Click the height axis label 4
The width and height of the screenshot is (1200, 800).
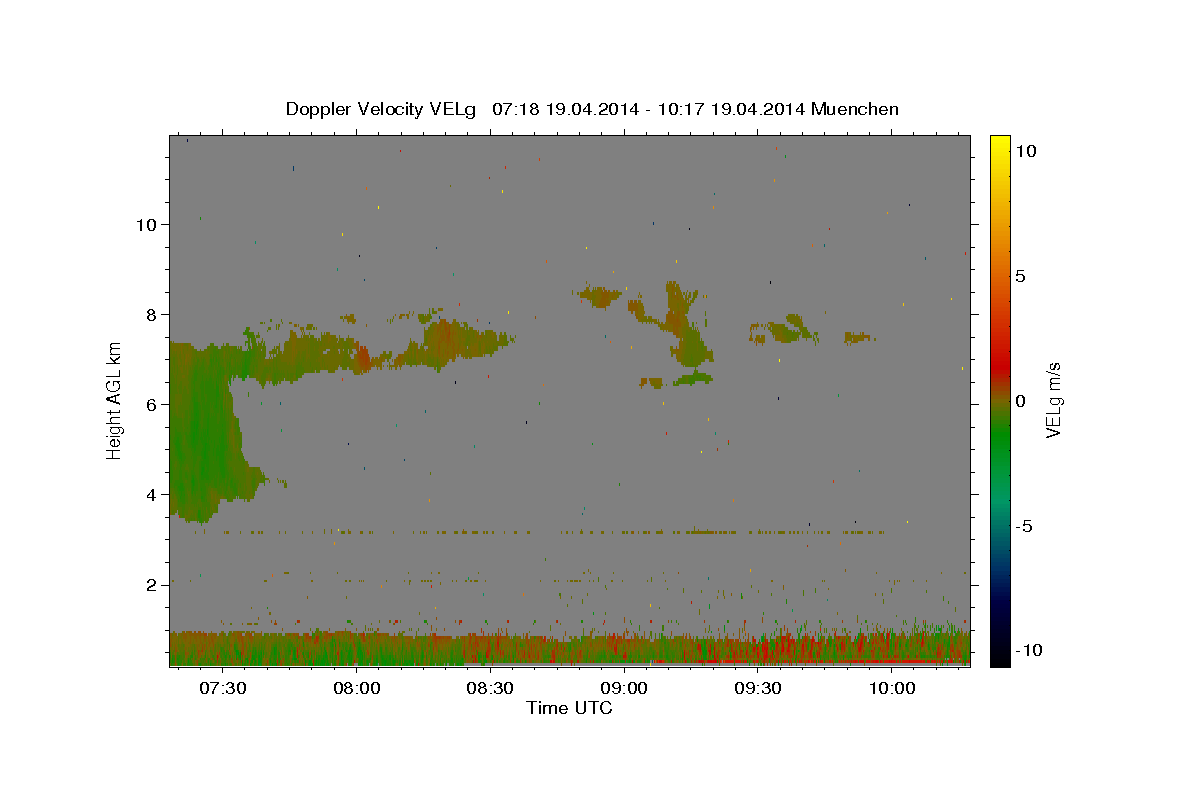pos(152,495)
